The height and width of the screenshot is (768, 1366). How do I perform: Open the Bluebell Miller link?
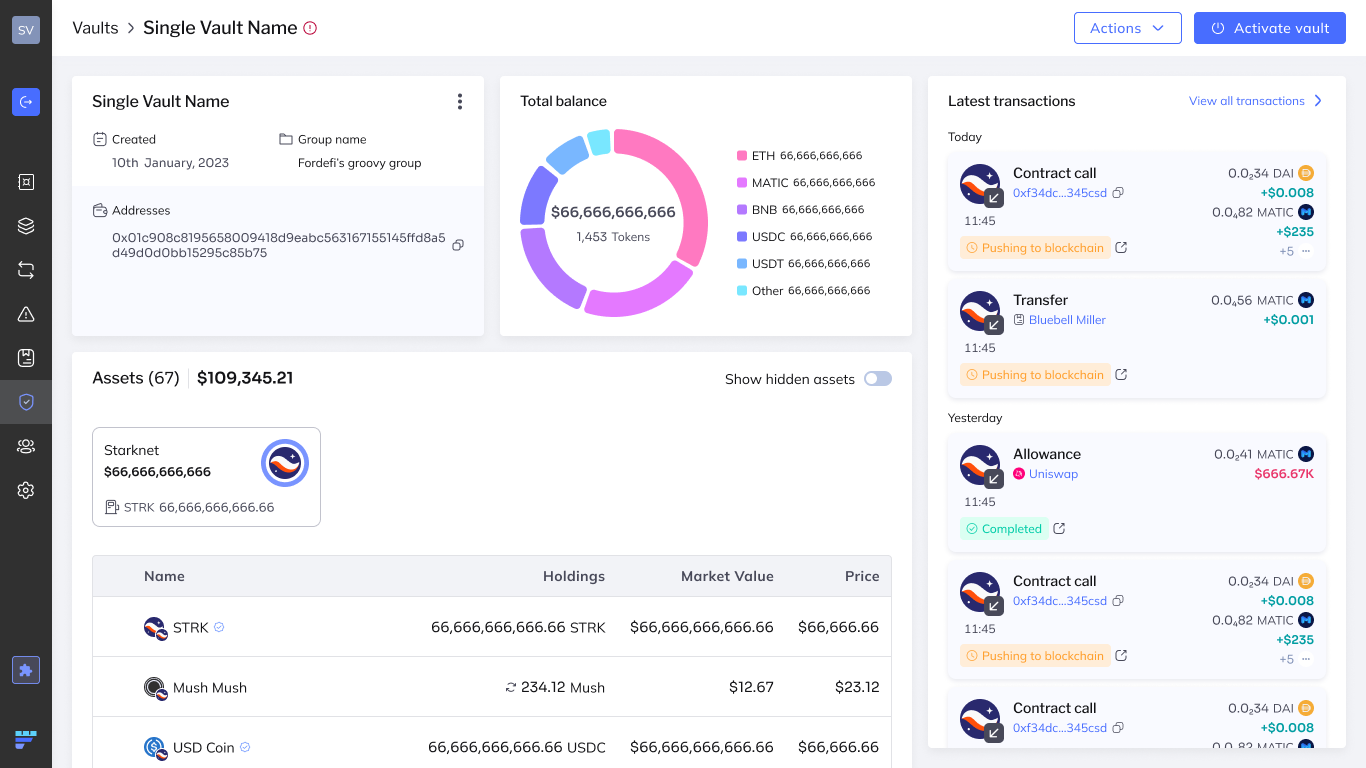[x=1067, y=320]
